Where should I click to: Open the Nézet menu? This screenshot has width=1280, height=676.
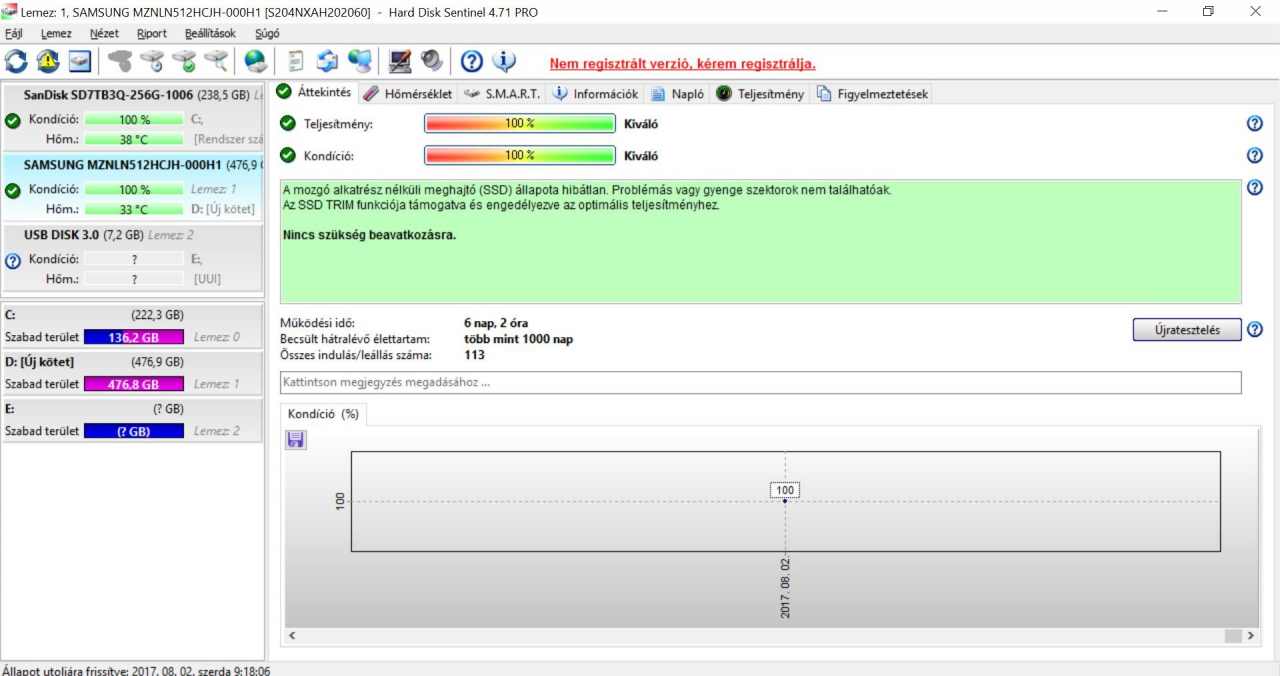point(104,33)
